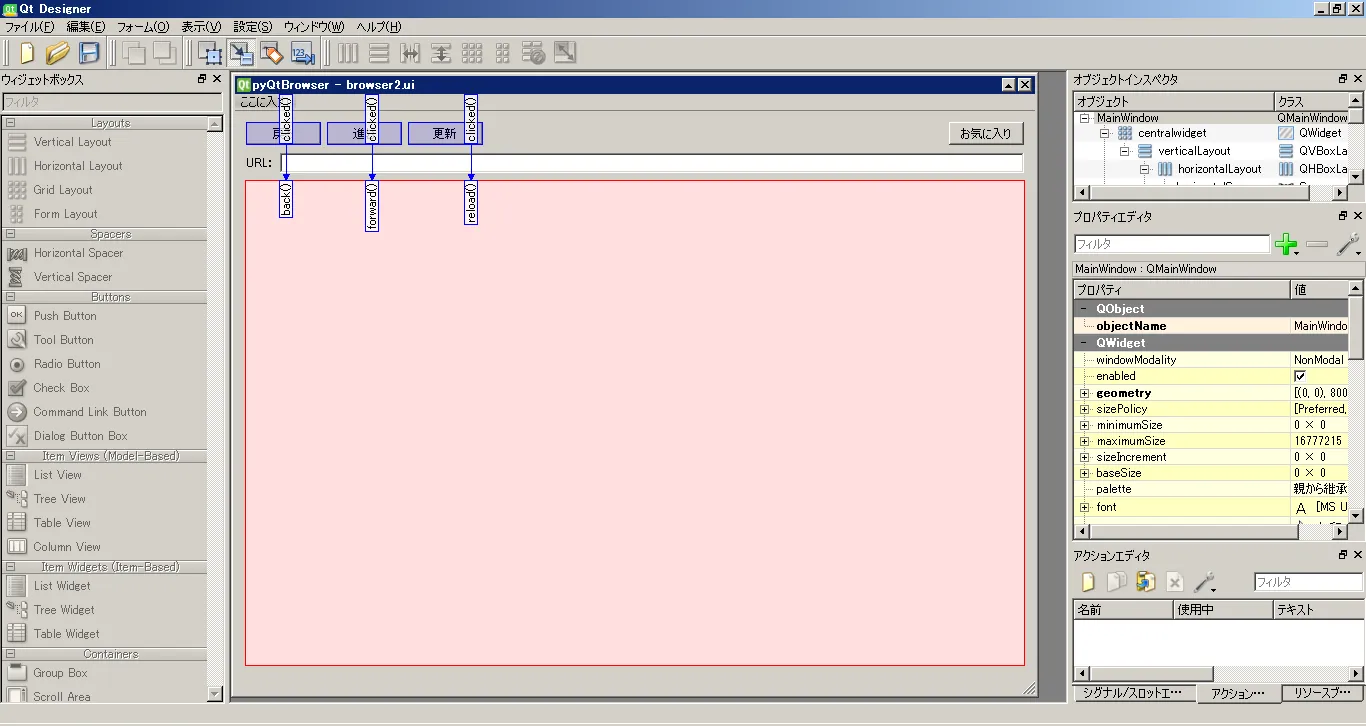Collapse the QWidget property group

click(1084, 343)
